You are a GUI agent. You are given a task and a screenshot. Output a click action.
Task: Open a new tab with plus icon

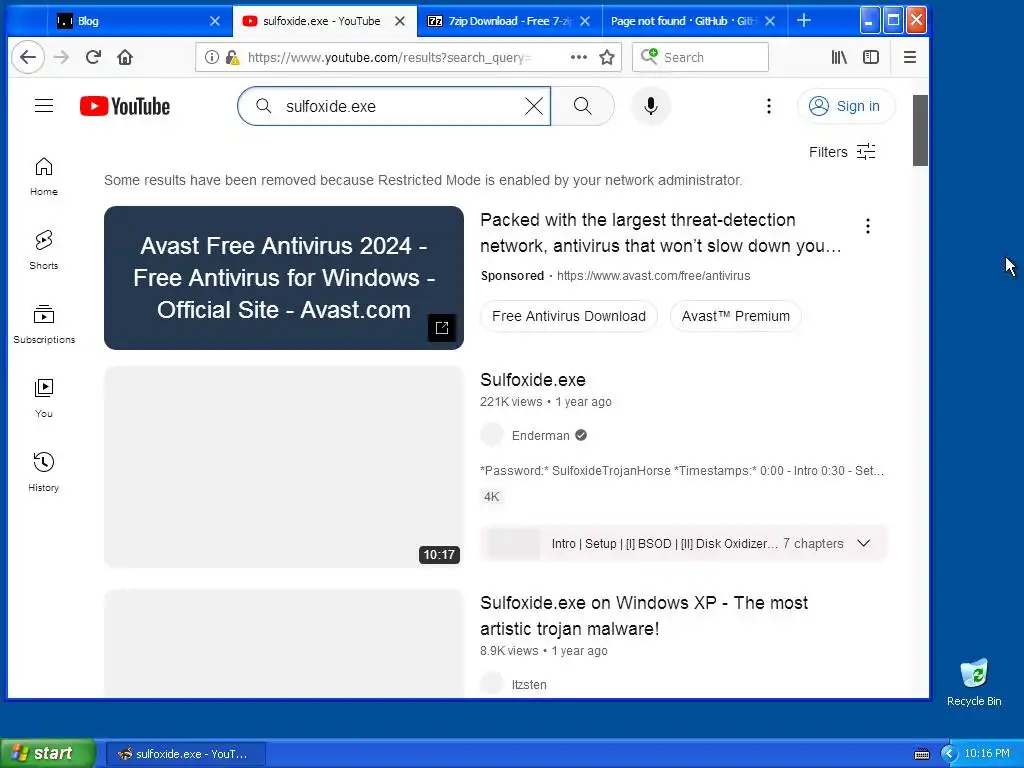tap(804, 21)
